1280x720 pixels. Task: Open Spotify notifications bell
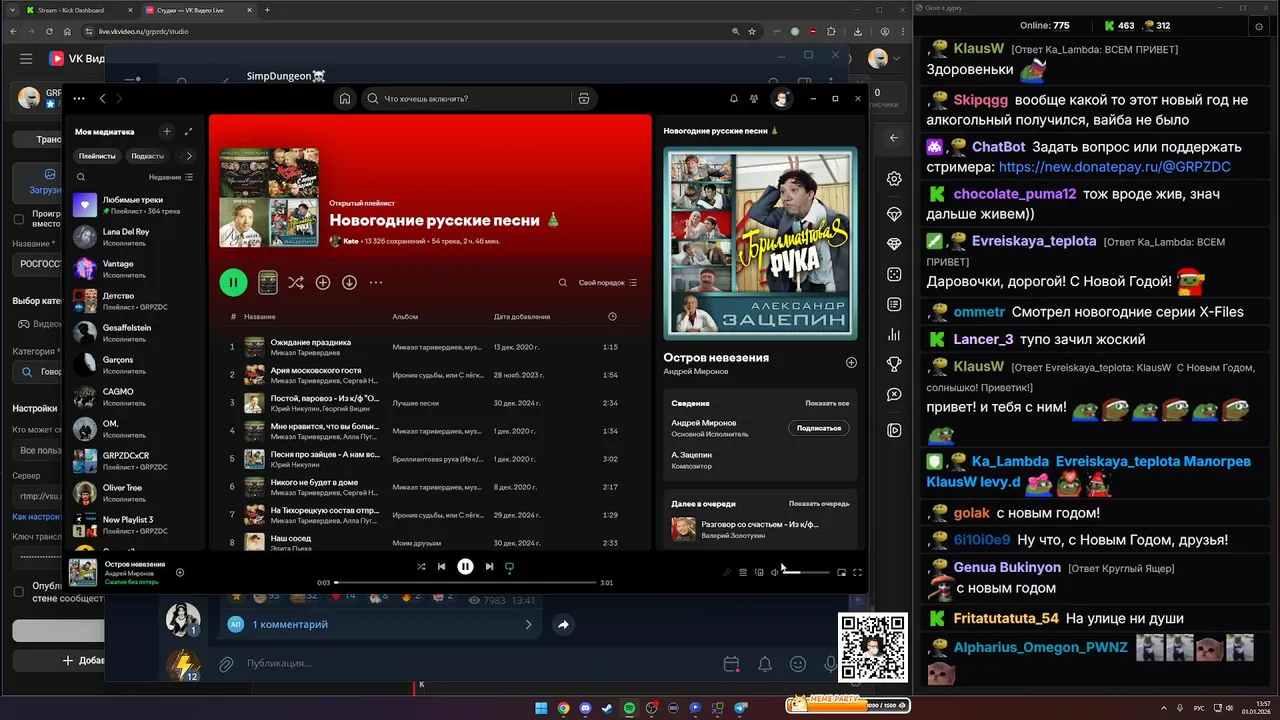(x=733, y=99)
